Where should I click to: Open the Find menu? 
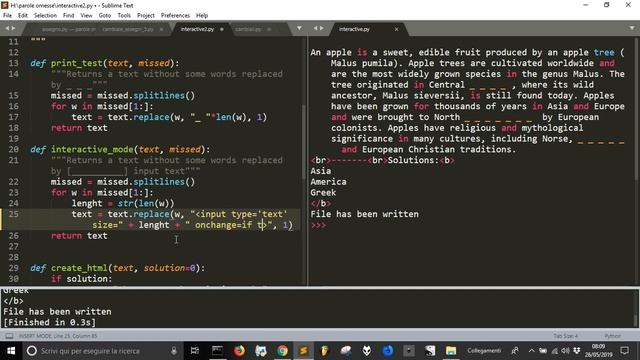[68, 16]
